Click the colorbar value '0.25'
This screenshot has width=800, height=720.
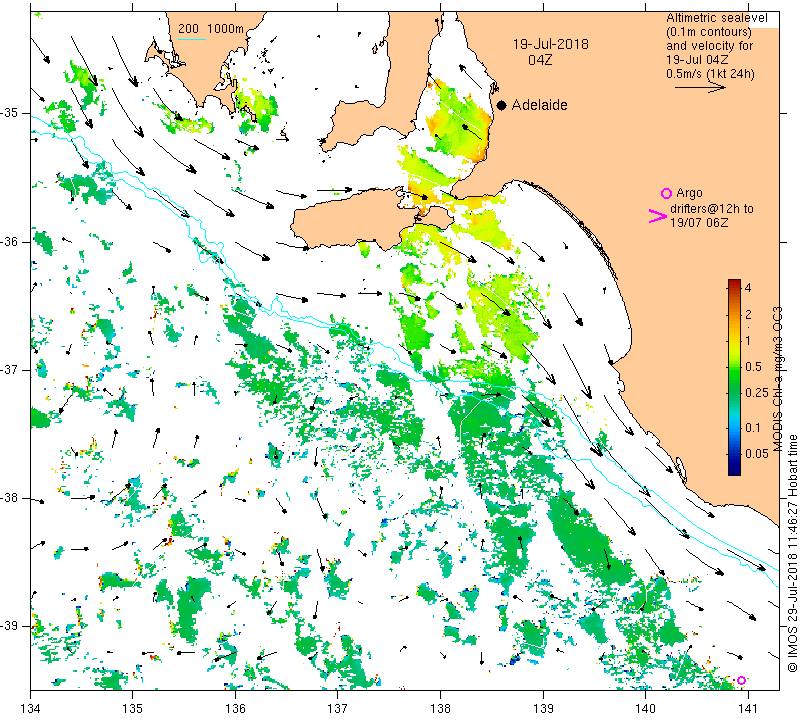point(757,392)
